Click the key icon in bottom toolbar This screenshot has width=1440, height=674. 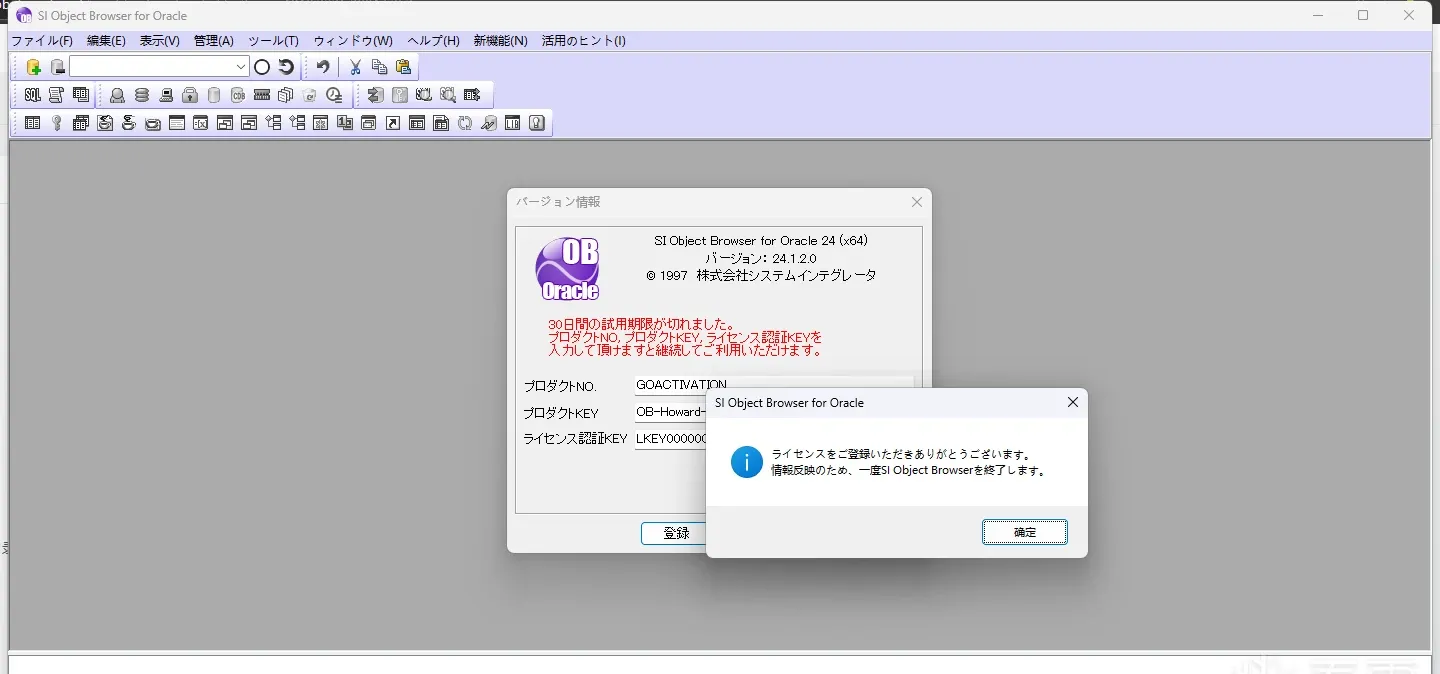pyautogui.click(x=57, y=123)
